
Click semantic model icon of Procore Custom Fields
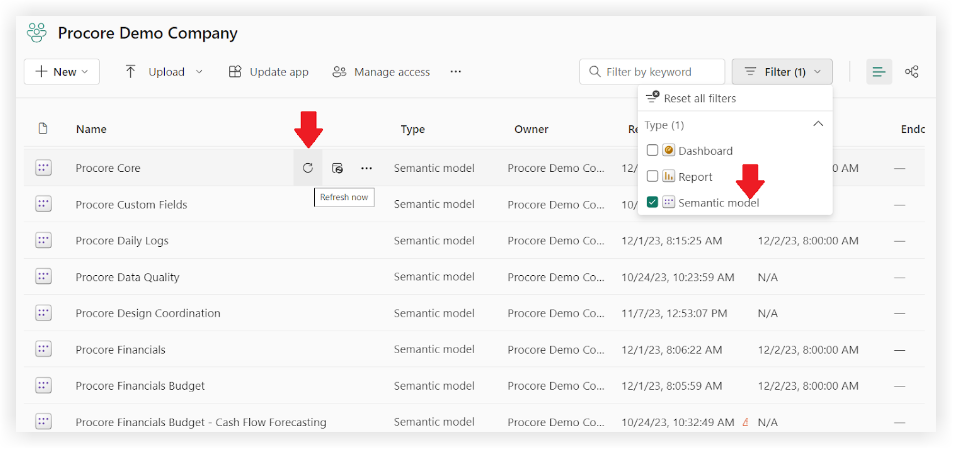coord(43,204)
